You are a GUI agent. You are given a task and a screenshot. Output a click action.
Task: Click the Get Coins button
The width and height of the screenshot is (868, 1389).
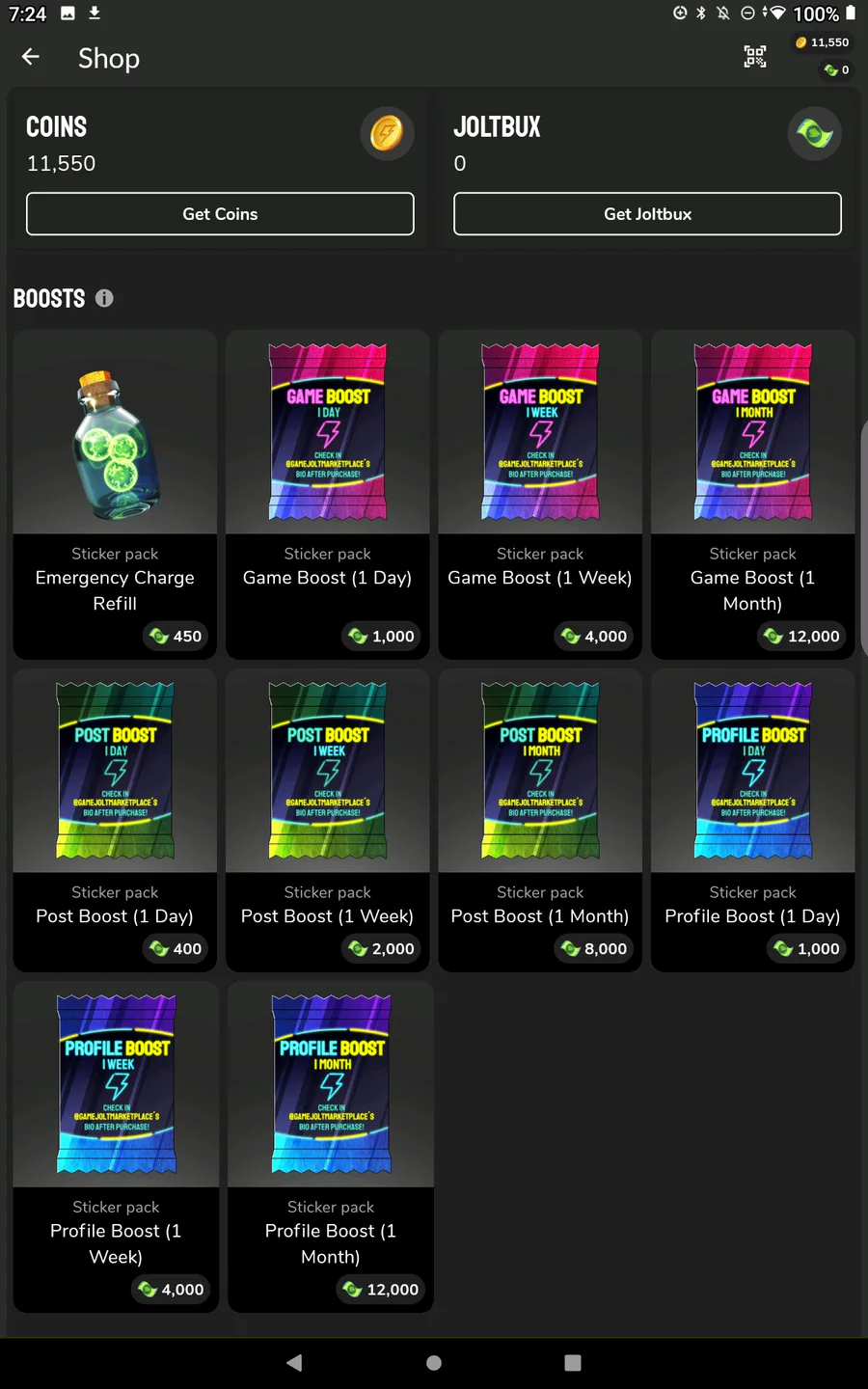[x=220, y=214]
